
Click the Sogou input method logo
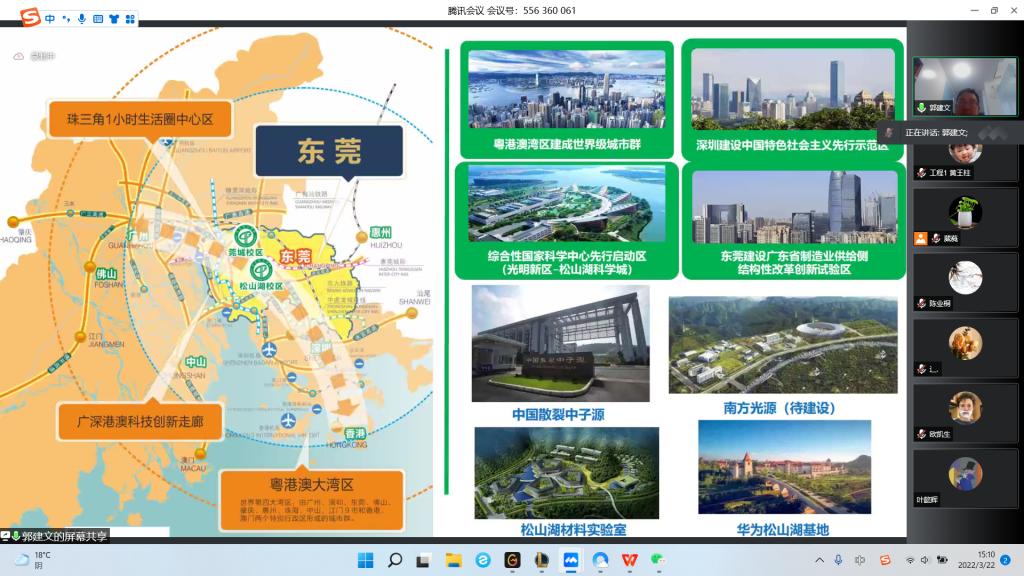pos(30,18)
